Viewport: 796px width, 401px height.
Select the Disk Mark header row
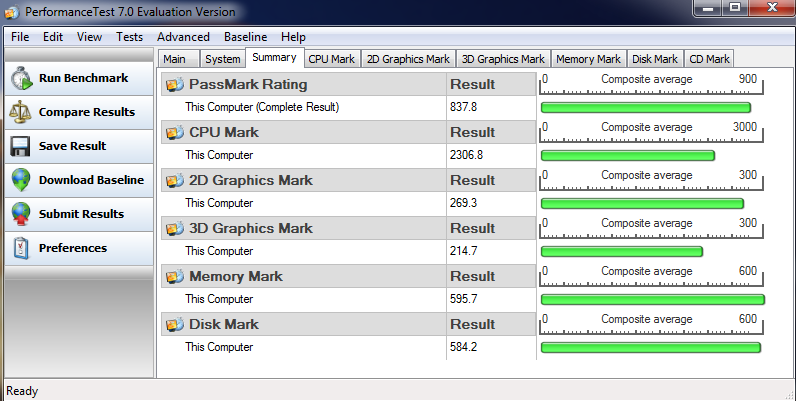pos(349,324)
